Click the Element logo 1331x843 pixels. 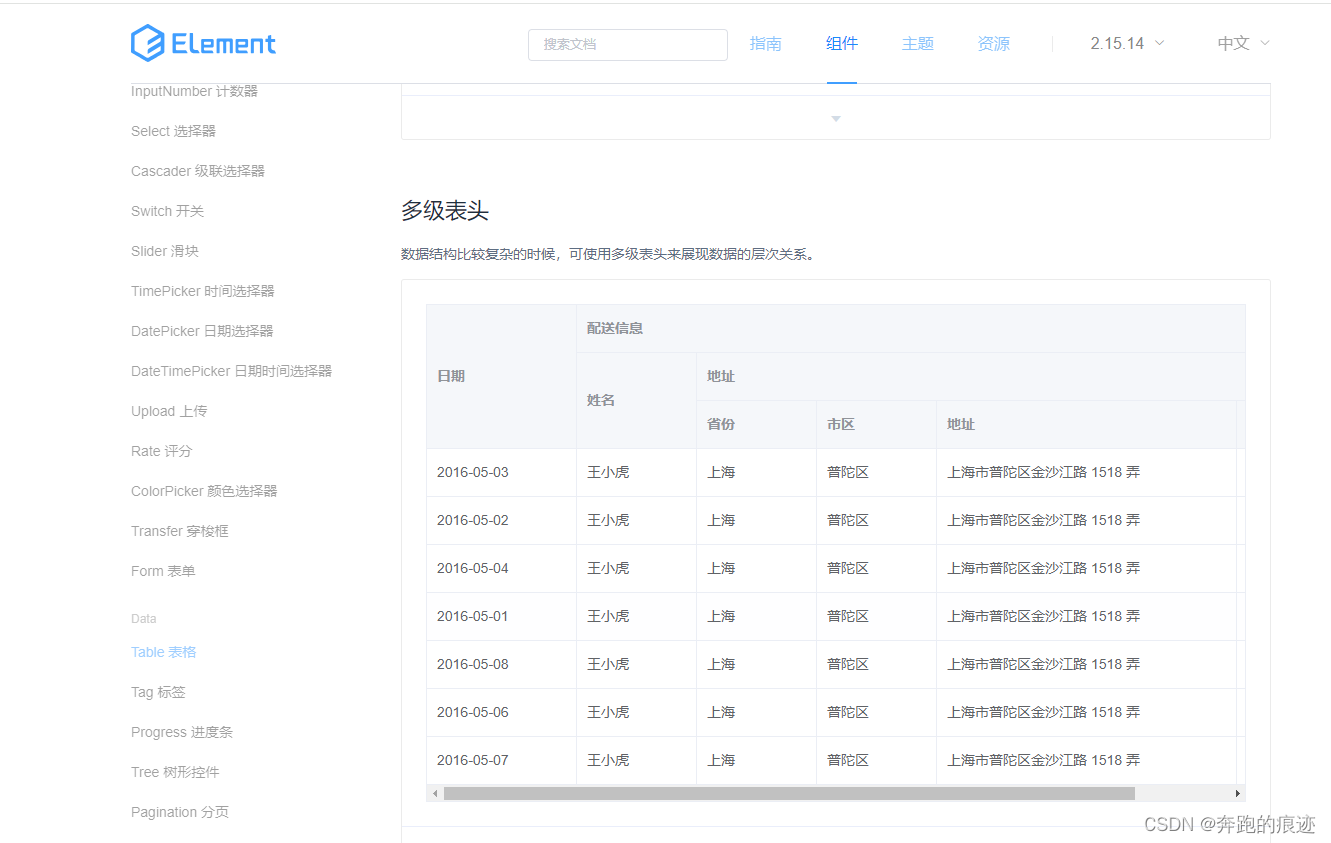pos(203,43)
